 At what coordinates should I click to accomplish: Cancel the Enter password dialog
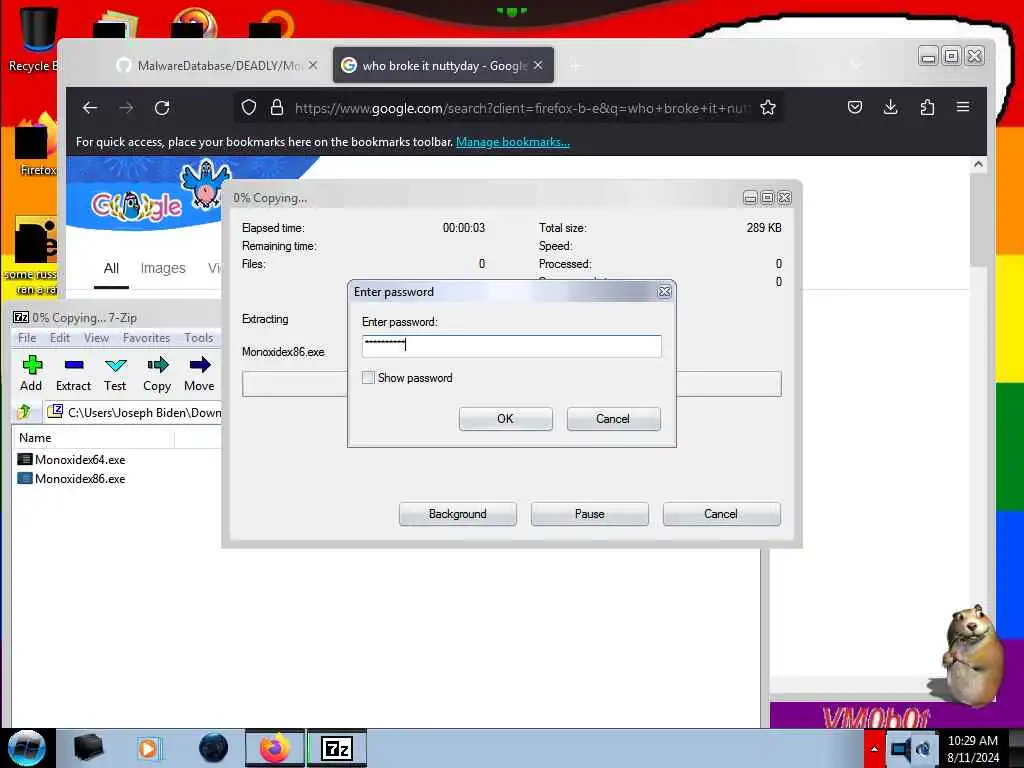pyautogui.click(x=613, y=419)
